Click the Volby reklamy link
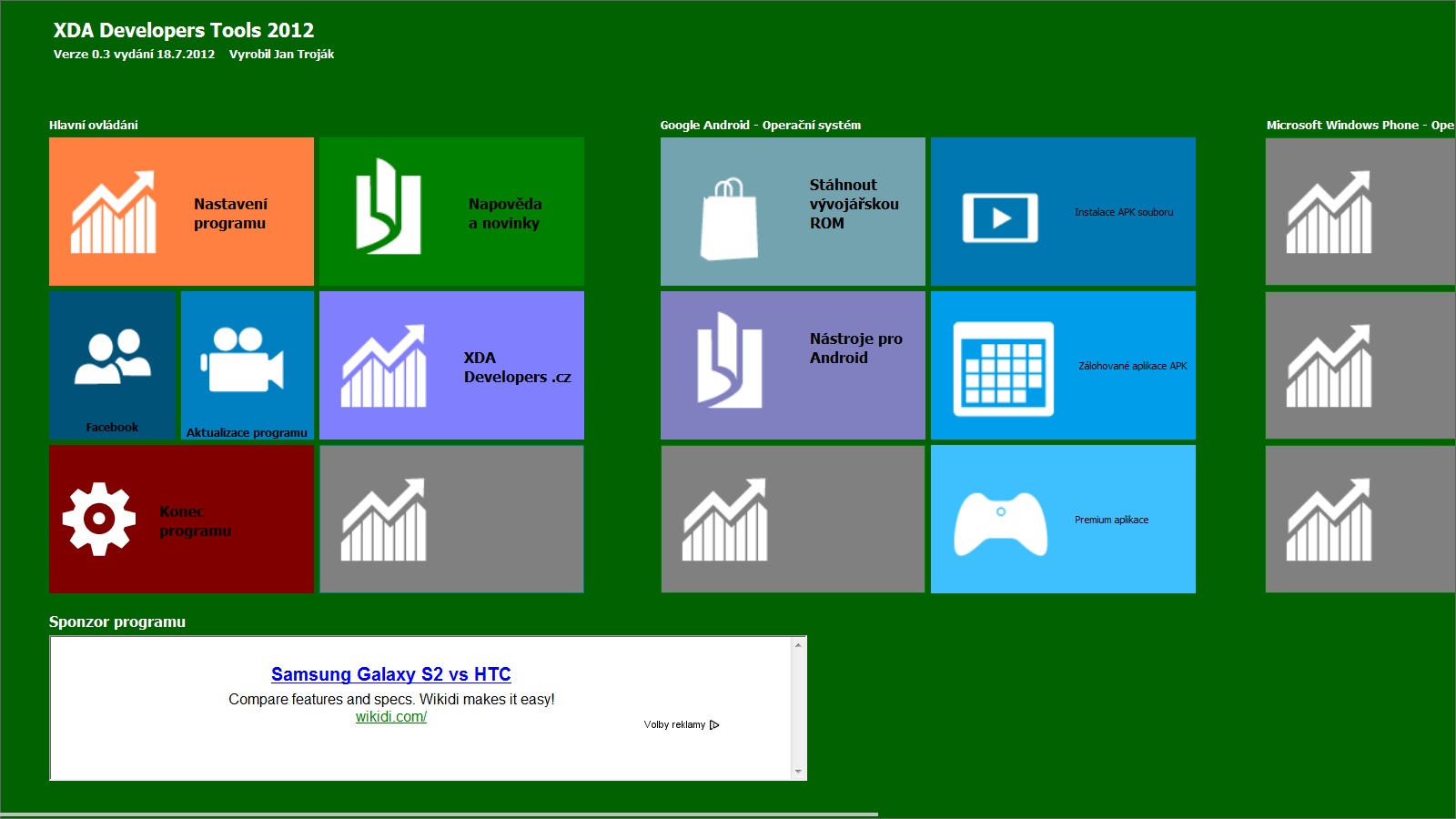The image size is (1456, 819). (674, 725)
